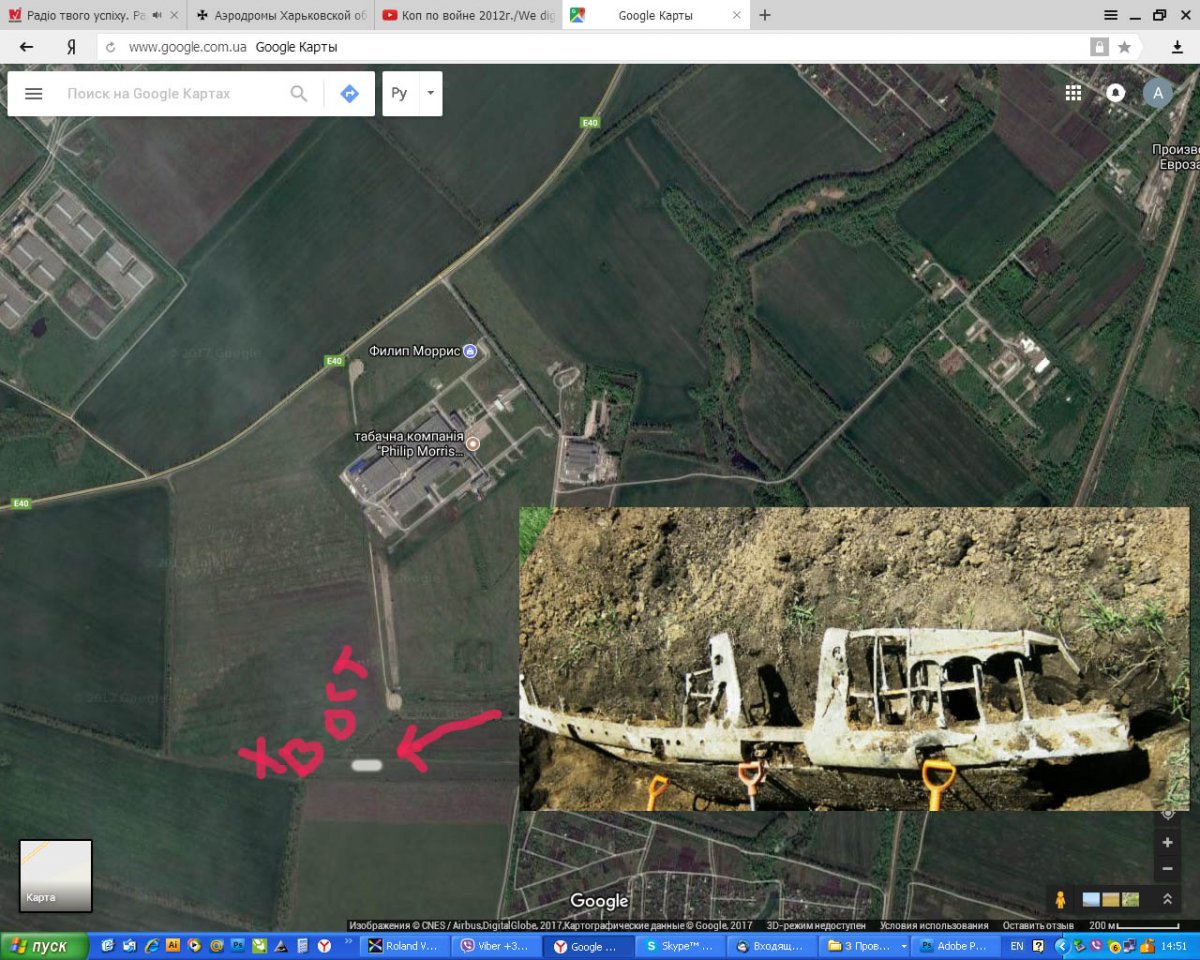Expand the Ру input language dropdown

(430, 93)
